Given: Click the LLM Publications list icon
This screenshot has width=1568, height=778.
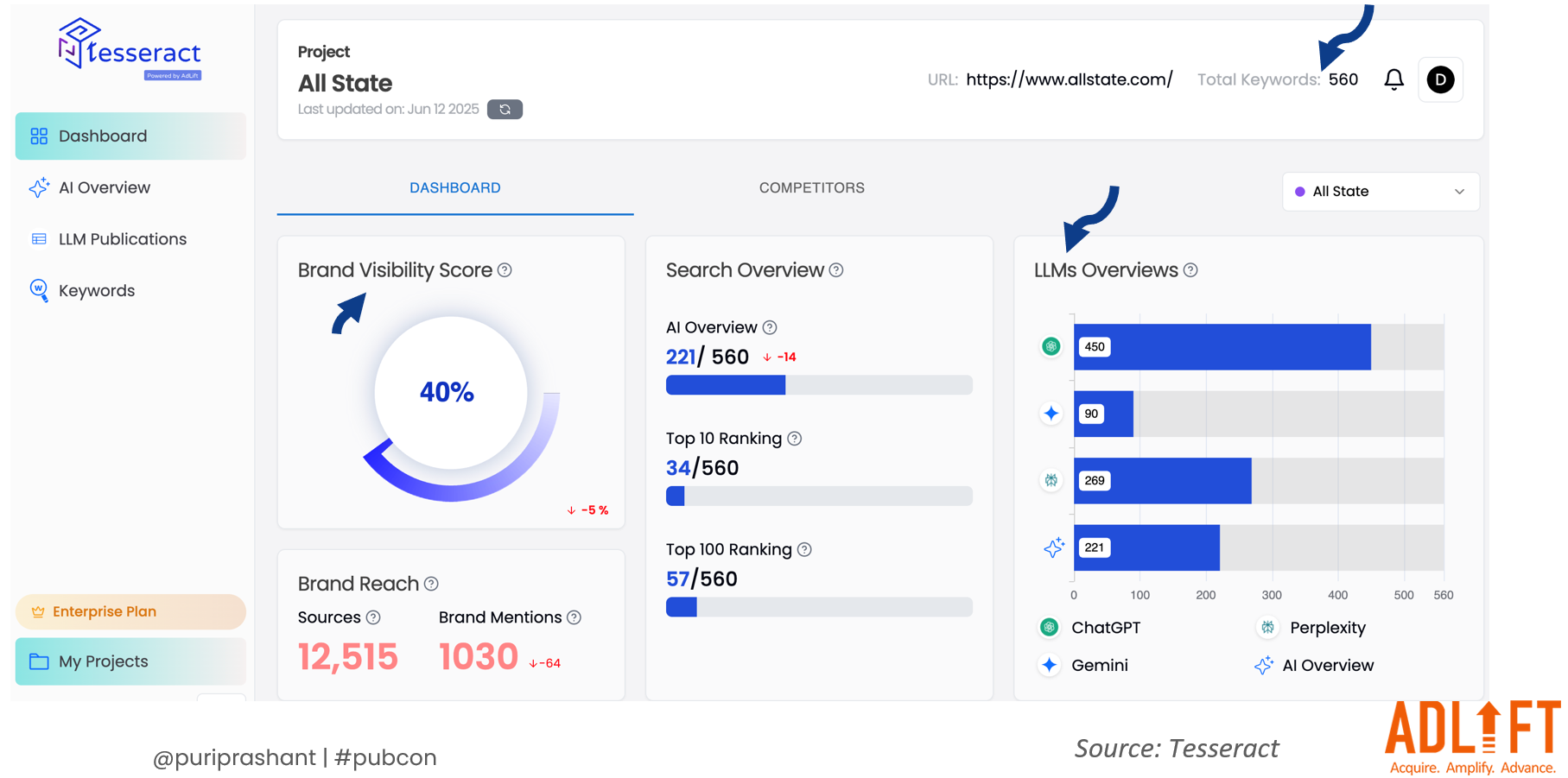Looking at the screenshot, I should [x=39, y=239].
